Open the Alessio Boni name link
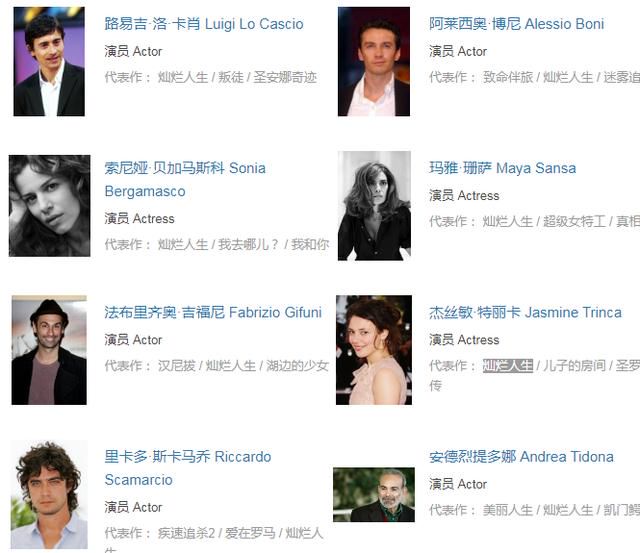Viewport: 640px width, 553px height. (516, 24)
